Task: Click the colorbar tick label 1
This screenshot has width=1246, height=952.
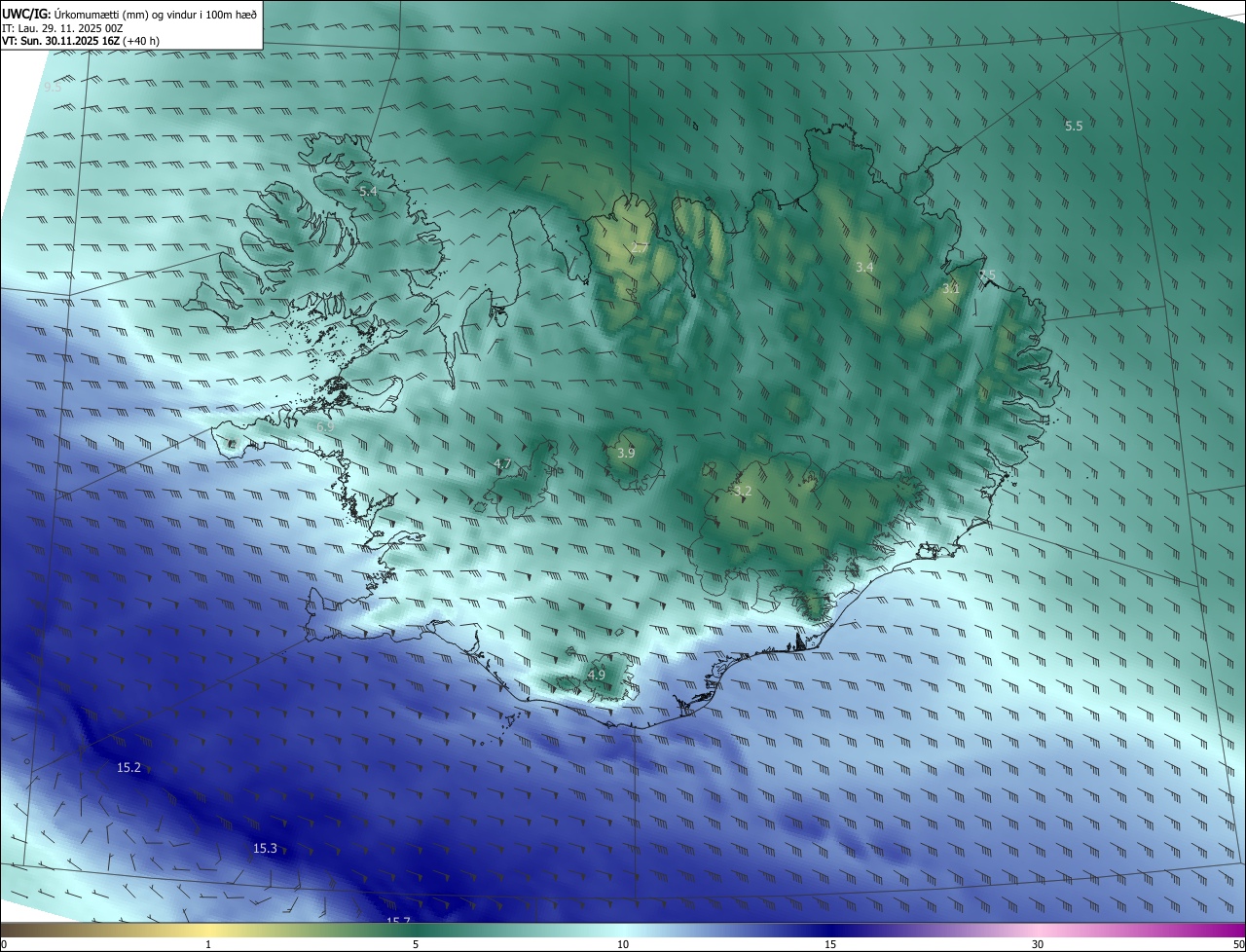Action: coord(208,944)
